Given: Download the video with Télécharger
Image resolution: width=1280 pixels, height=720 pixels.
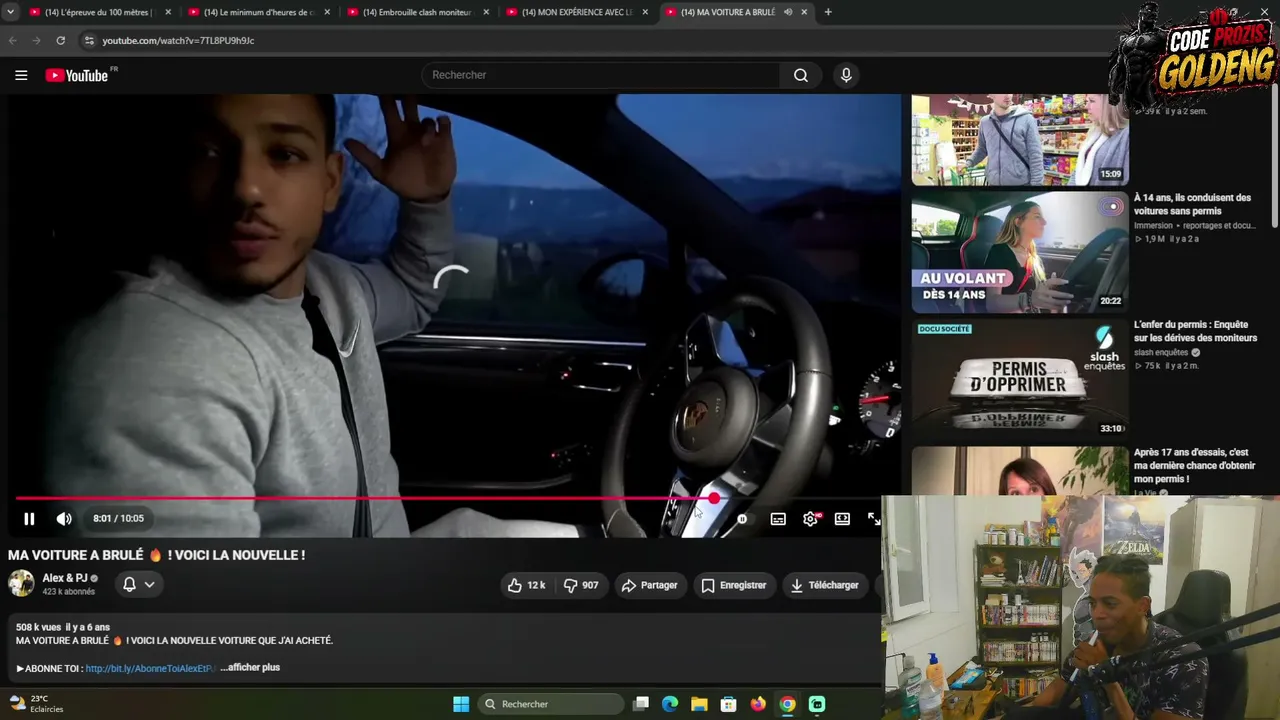Looking at the screenshot, I should pos(824,585).
